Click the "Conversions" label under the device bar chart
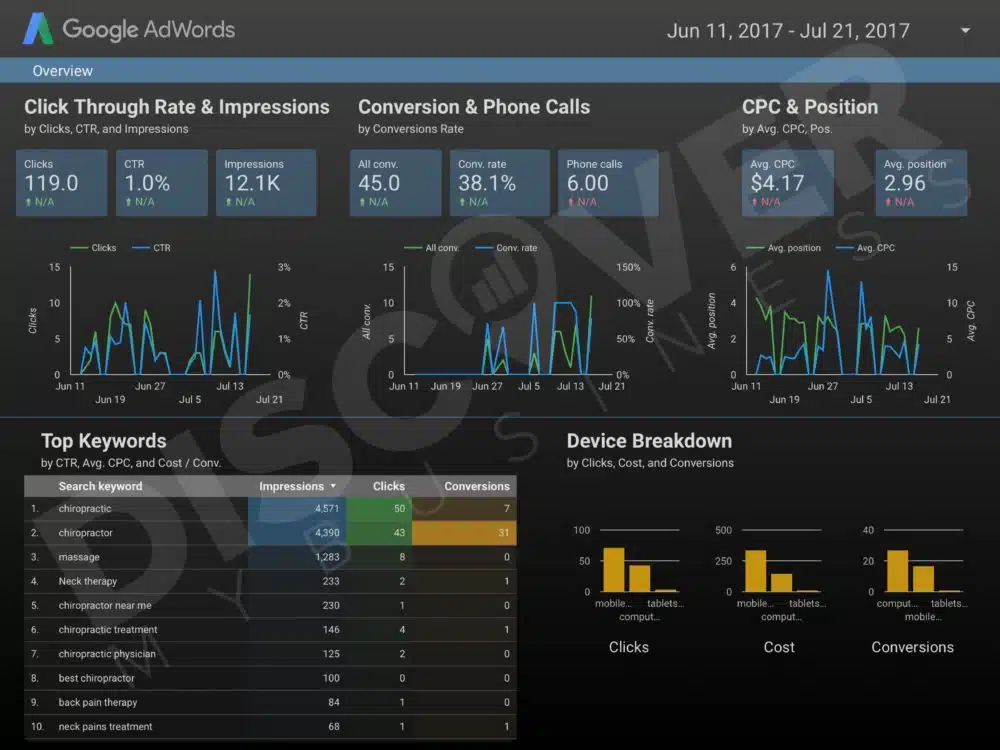1000x750 pixels. [x=912, y=647]
